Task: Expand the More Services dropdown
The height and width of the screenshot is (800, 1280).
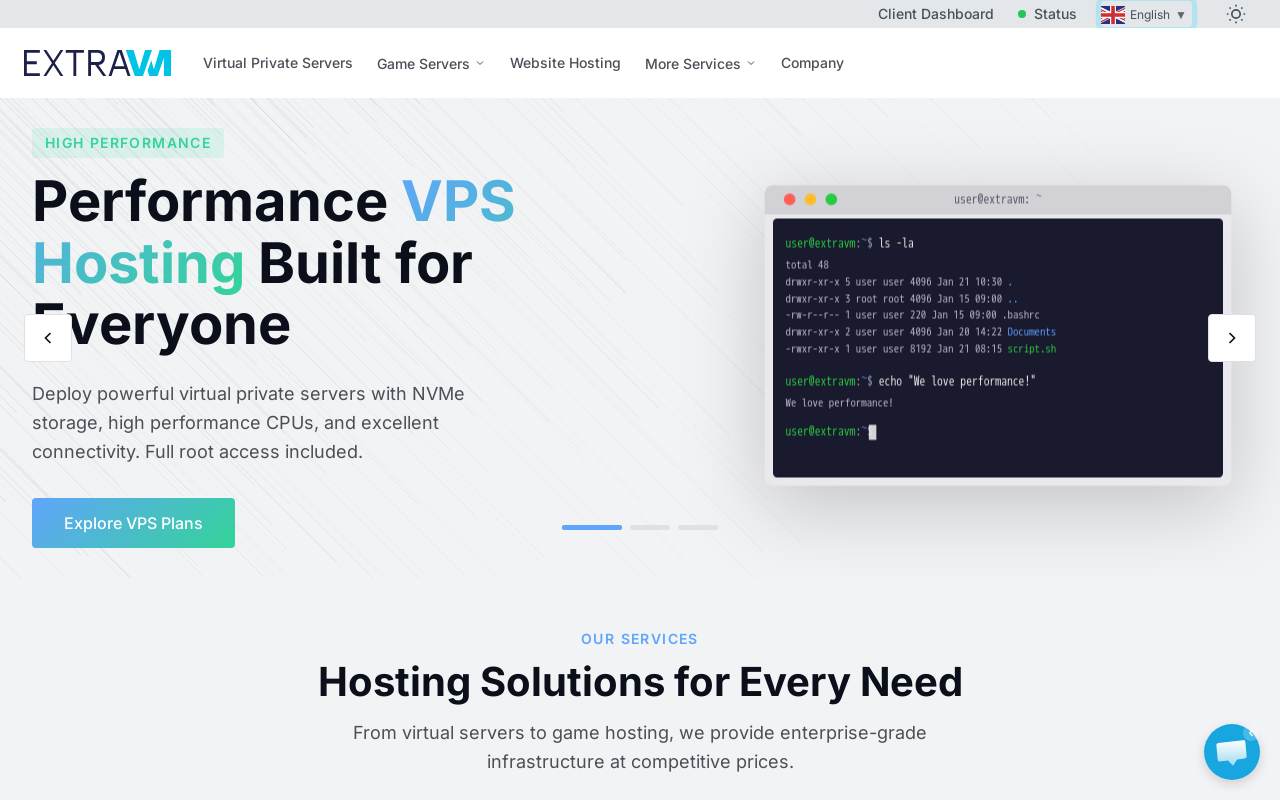Action: tap(700, 63)
